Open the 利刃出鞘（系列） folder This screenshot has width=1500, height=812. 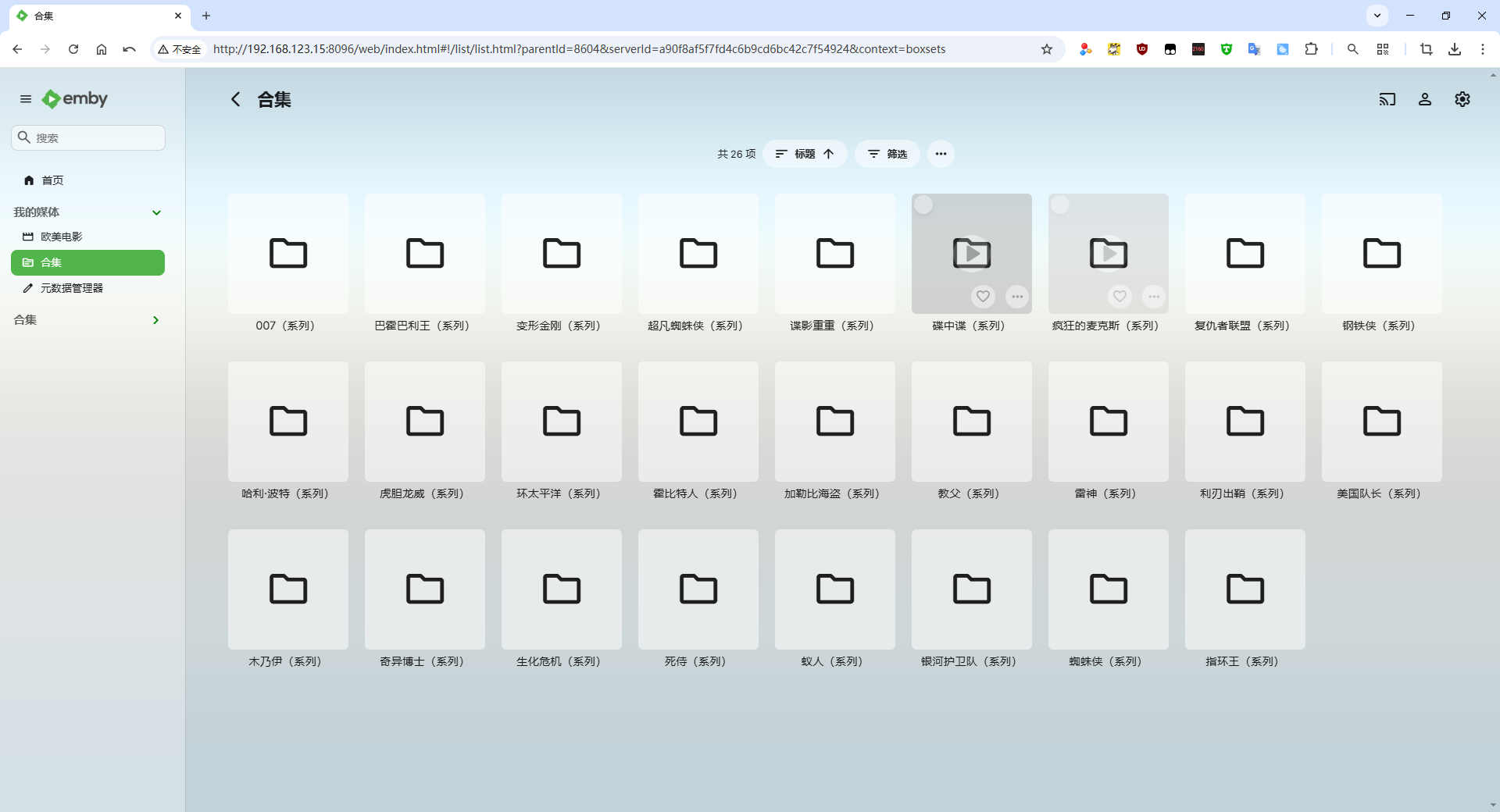[x=1245, y=422]
